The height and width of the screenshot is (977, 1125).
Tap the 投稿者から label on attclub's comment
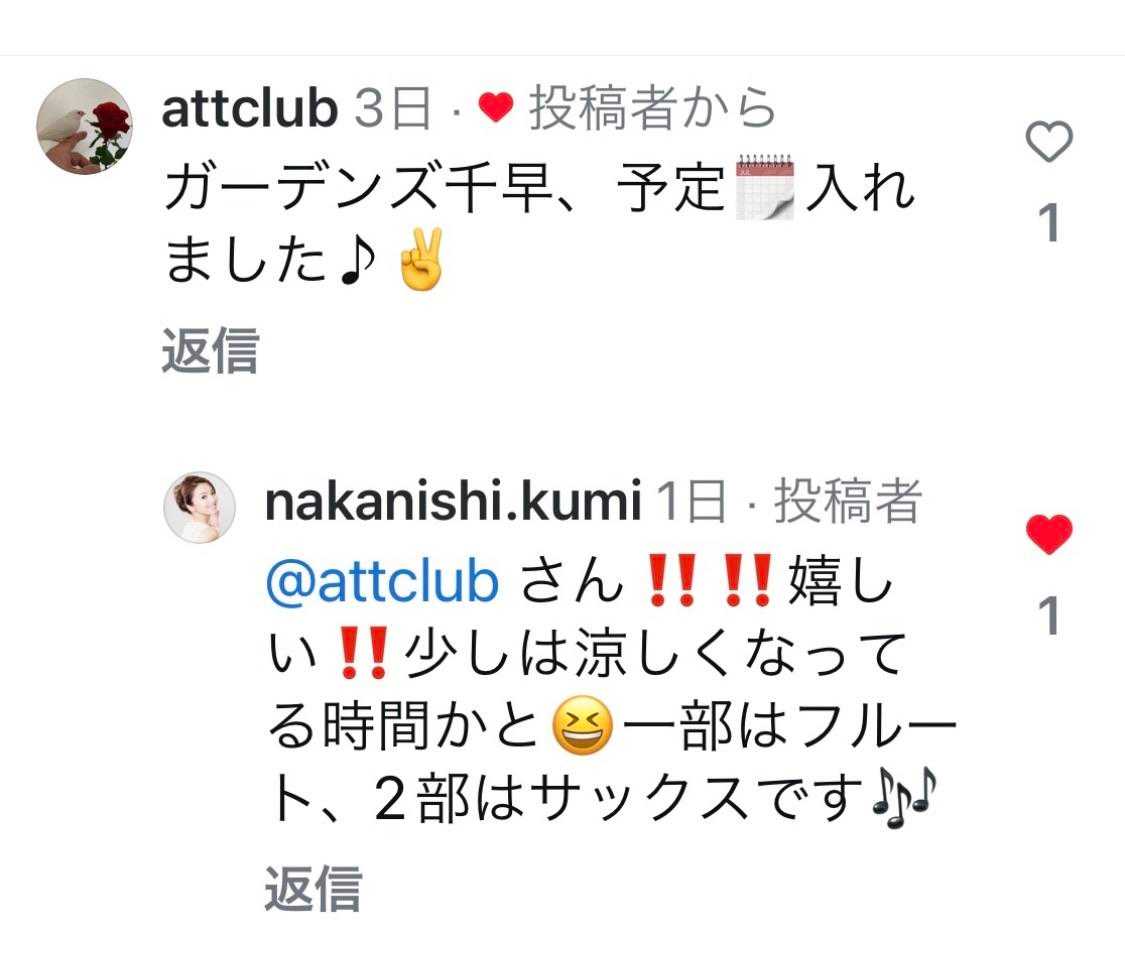[653, 108]
